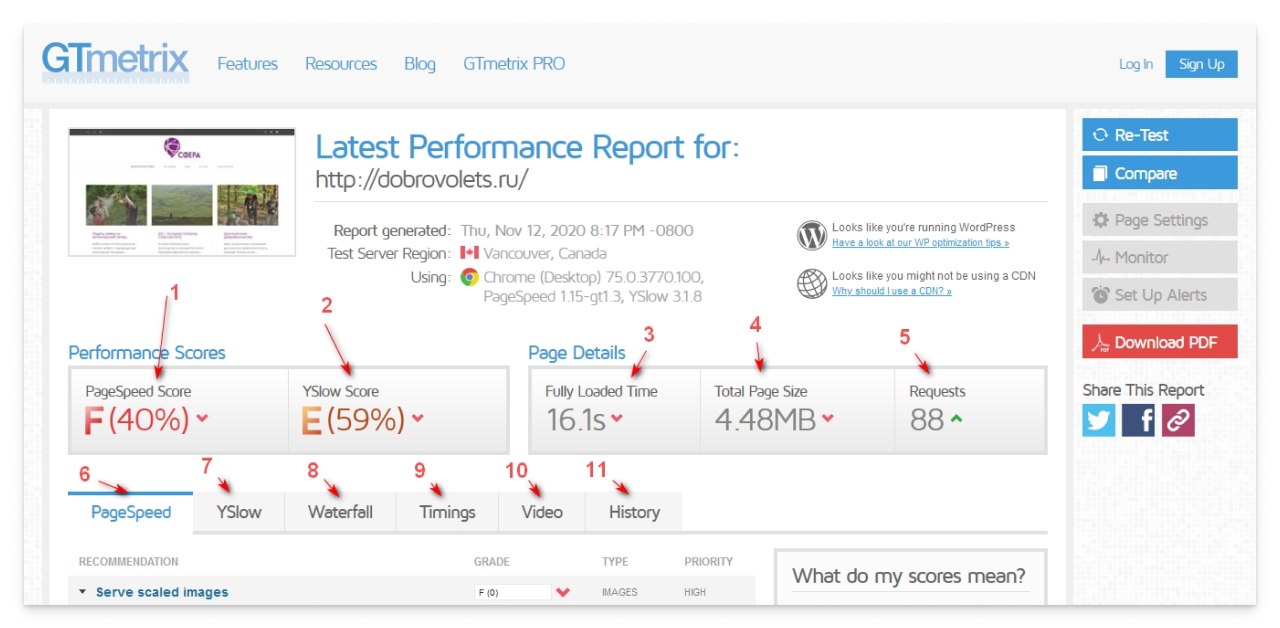Screen dimensions: 1280x628
Task: Open WP optimization tips link
Action: [920, 243]
